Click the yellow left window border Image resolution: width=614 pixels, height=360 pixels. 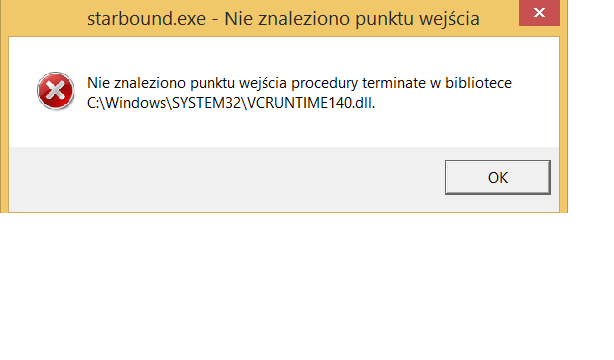tap(4, 118)
